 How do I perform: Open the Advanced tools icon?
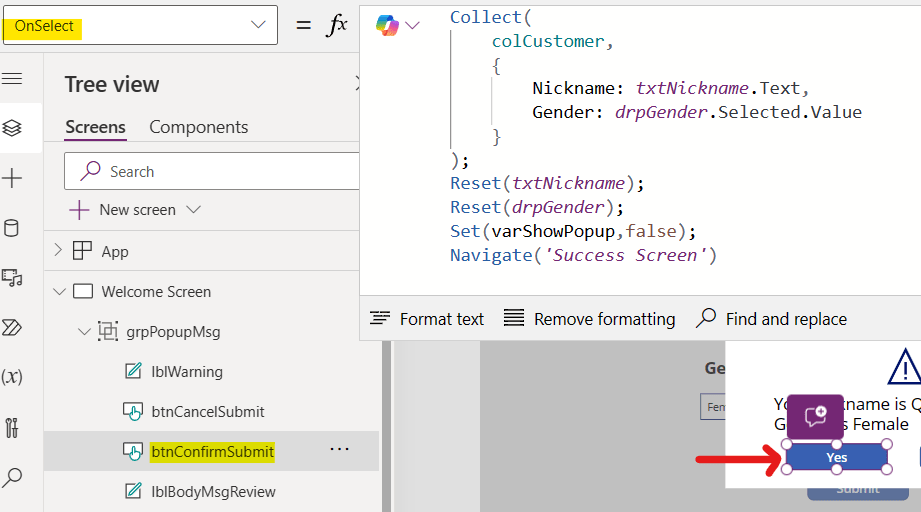[x=12, y=427]
